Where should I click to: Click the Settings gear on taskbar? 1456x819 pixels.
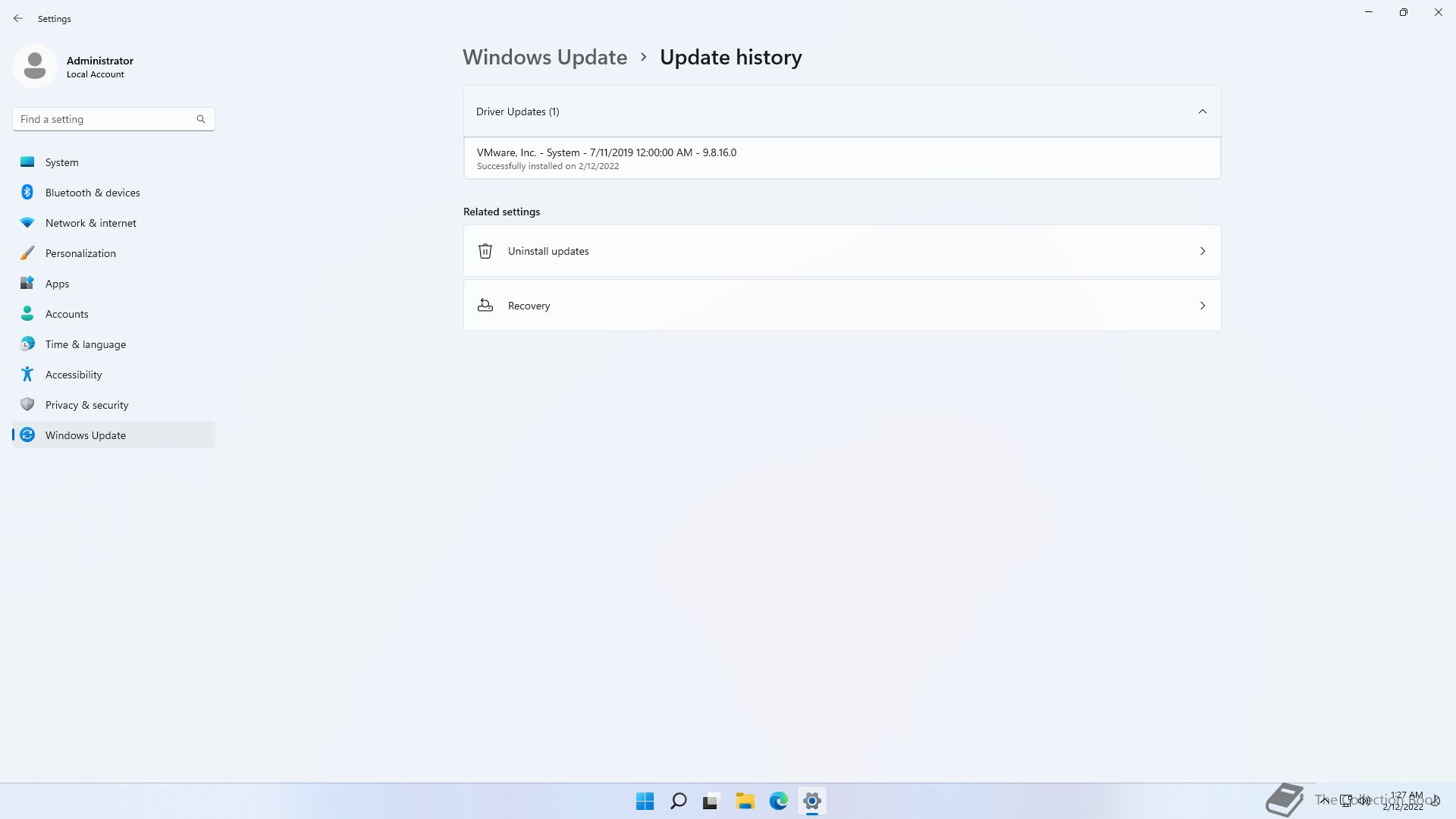(x=812, y=801)
